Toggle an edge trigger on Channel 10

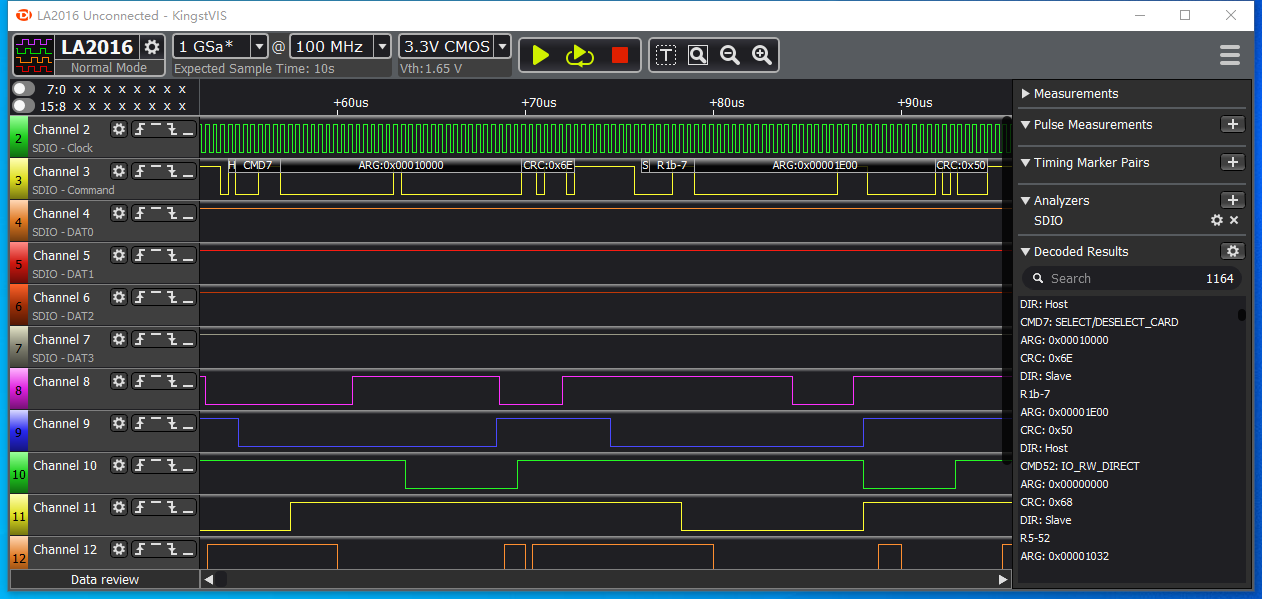pos(140,465)
